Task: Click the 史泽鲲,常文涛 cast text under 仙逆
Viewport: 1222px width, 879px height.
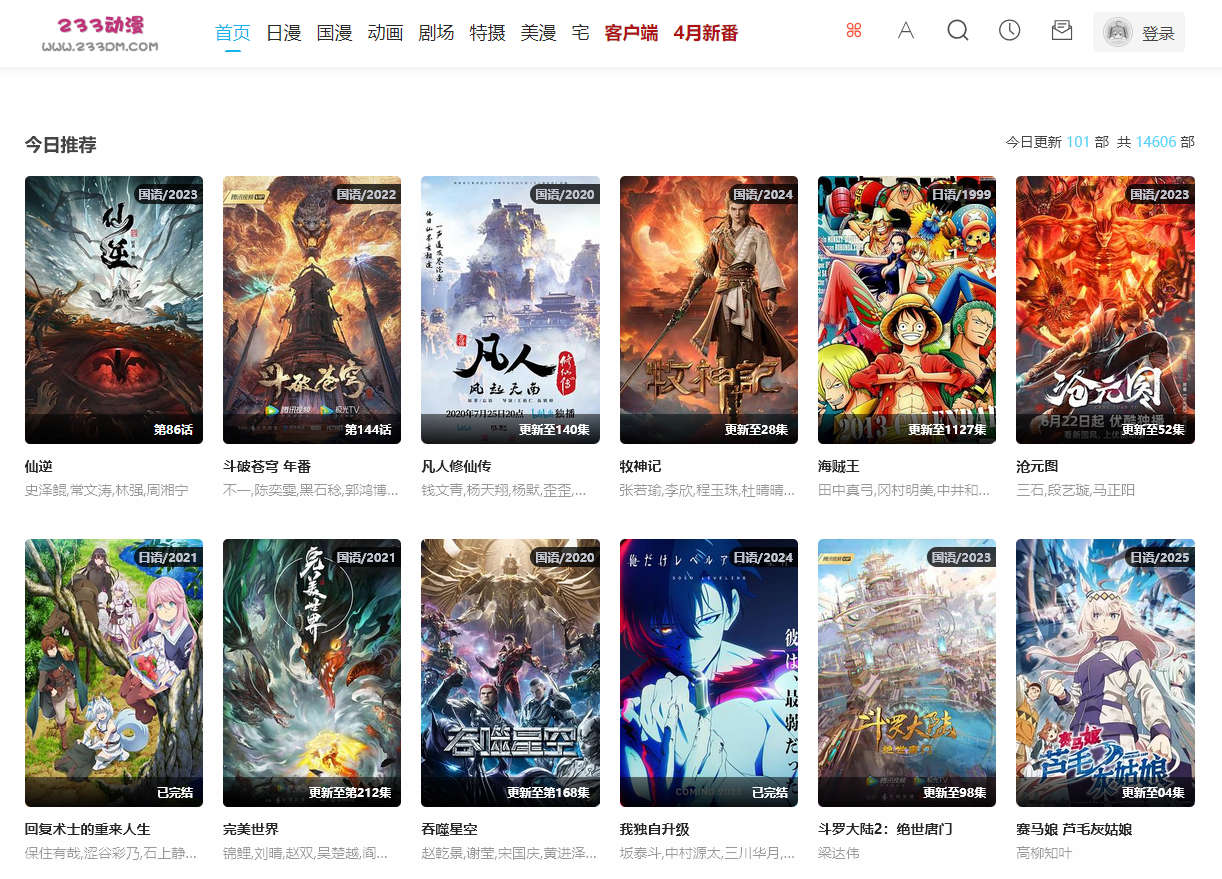Action: [107, 490]
